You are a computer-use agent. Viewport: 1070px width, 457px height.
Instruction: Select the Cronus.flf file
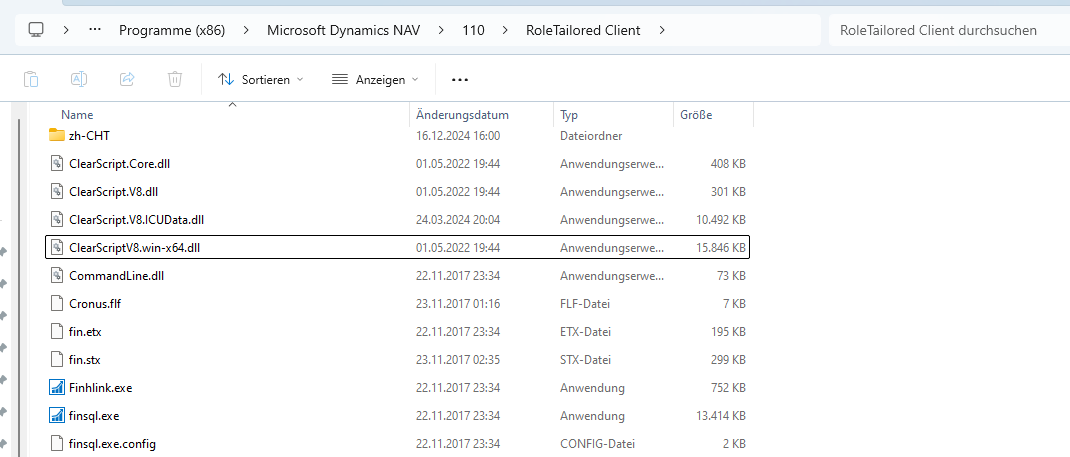pos(95,304)
